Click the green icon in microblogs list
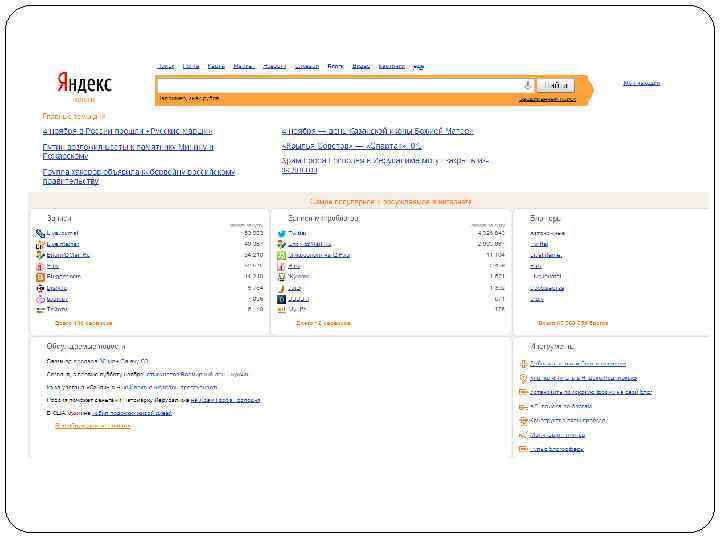The image size is (720, 540). pyautogui.click(x=281, y=255)
